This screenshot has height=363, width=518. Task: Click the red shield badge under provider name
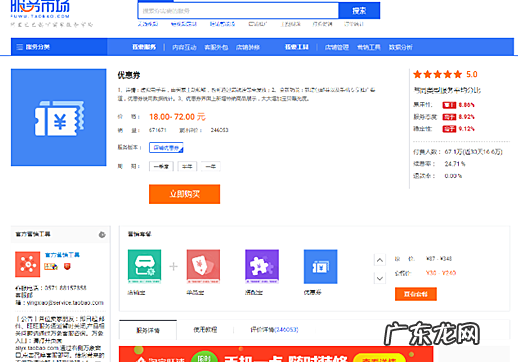click(67, 266)
